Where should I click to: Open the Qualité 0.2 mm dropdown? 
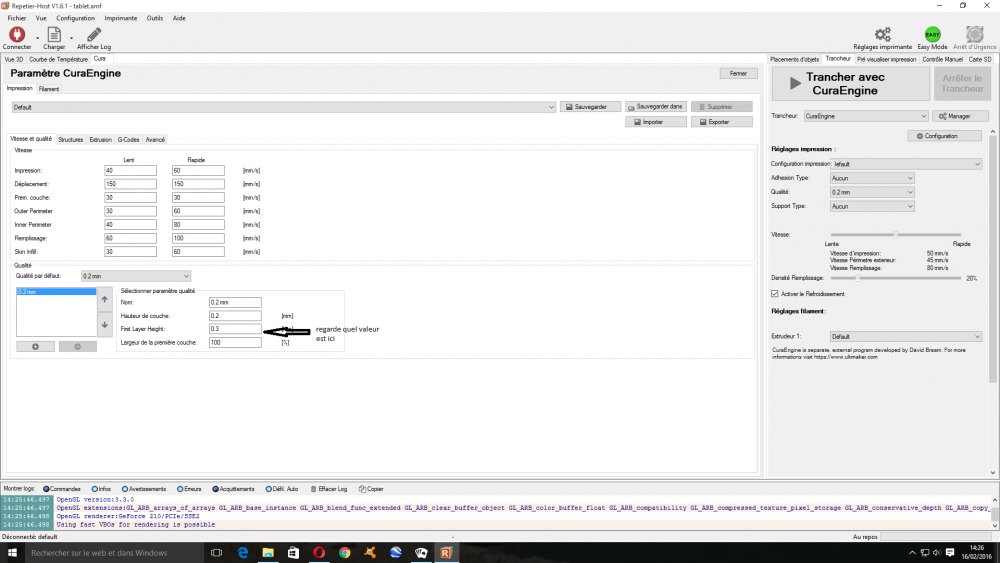pyautogui.click(x=872, y=192)
